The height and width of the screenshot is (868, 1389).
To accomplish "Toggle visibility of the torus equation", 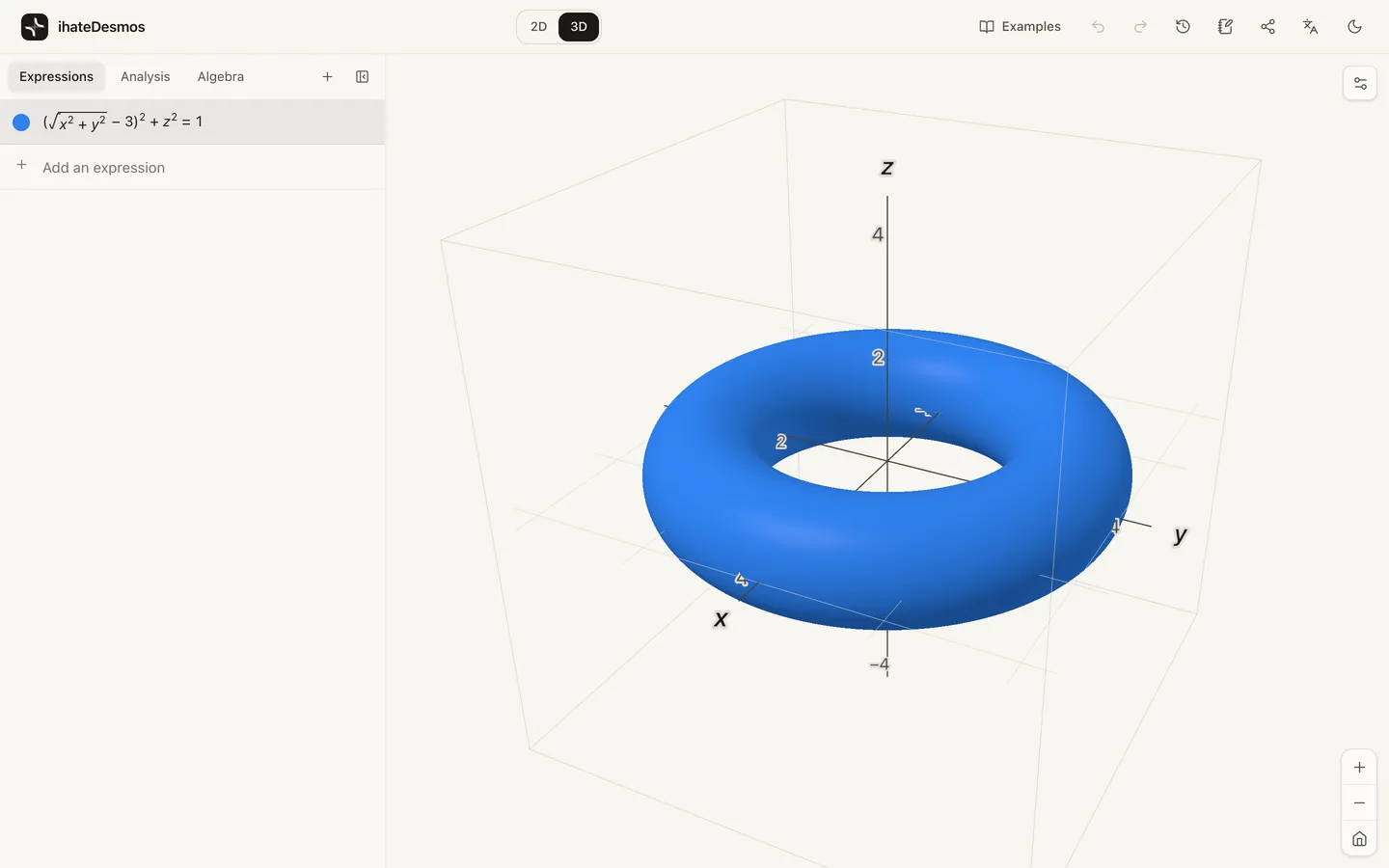I will click(21, 122).
